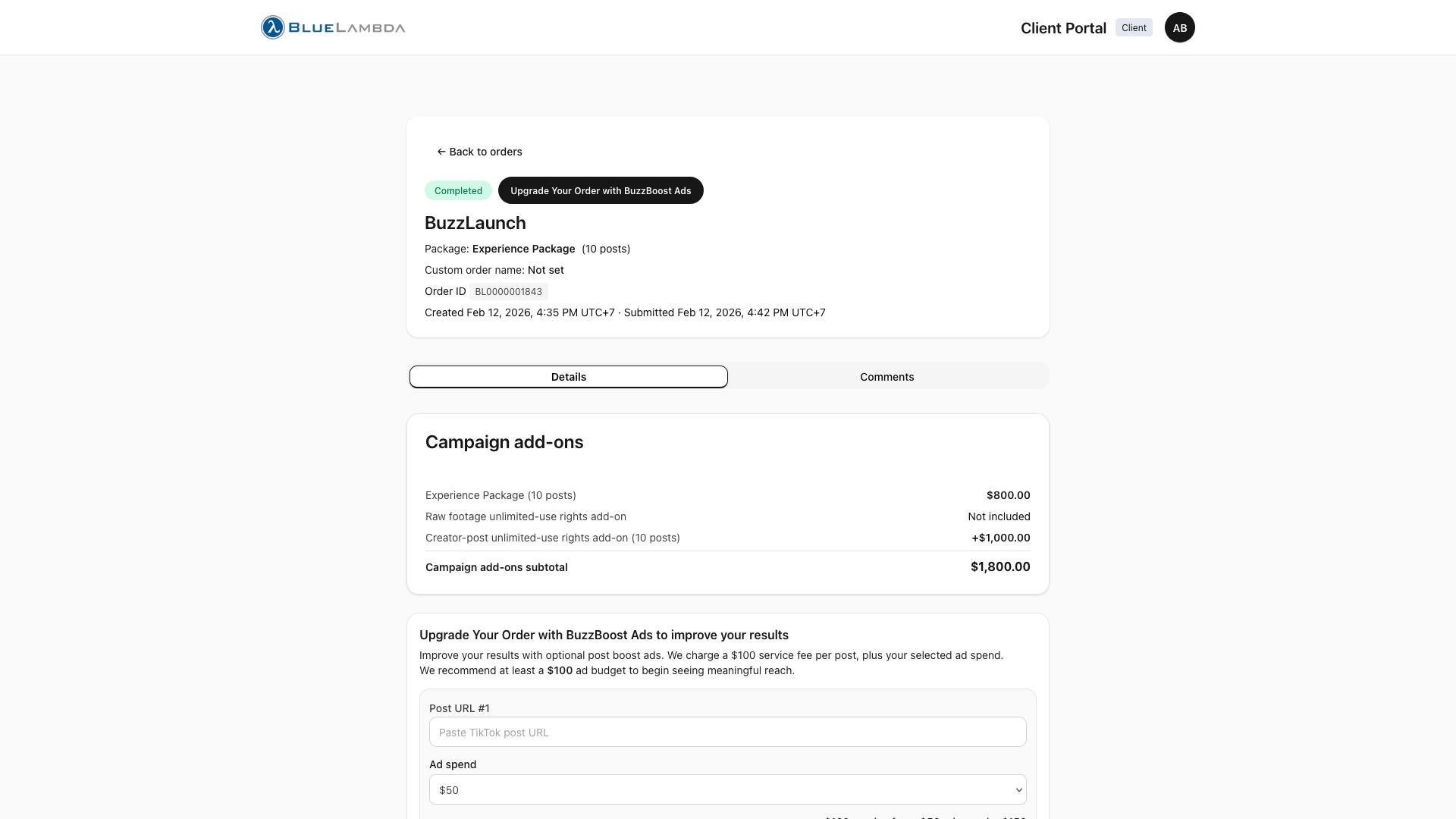Click the Campaign add-ons heading
Viewport: 1456px width, 819px height.
(x=504, y=442)
